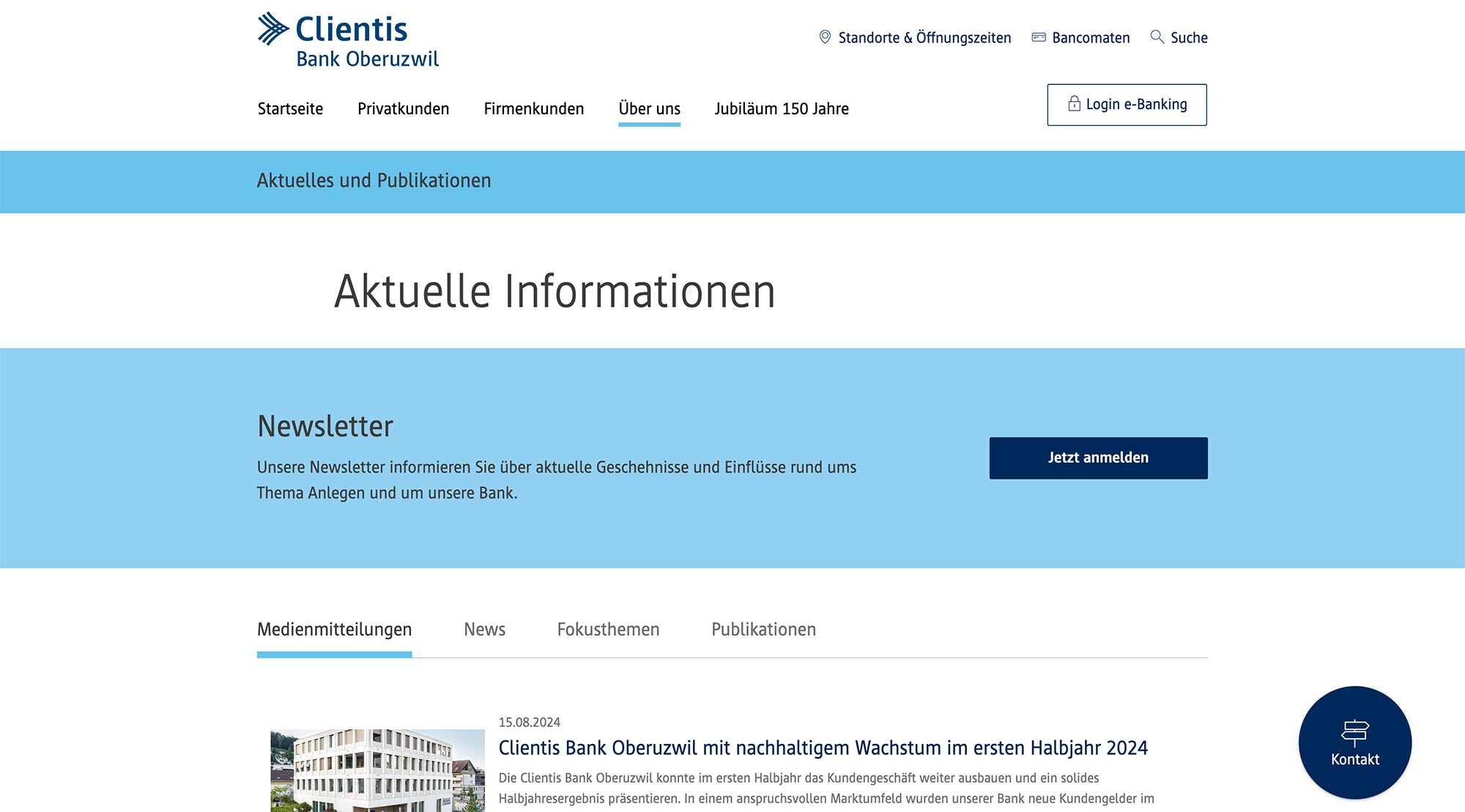This screenshot has height=812, width=1465.
Task: Open the Firmenkunden menu
Action: pyautogui.click(x=533, y=109)
